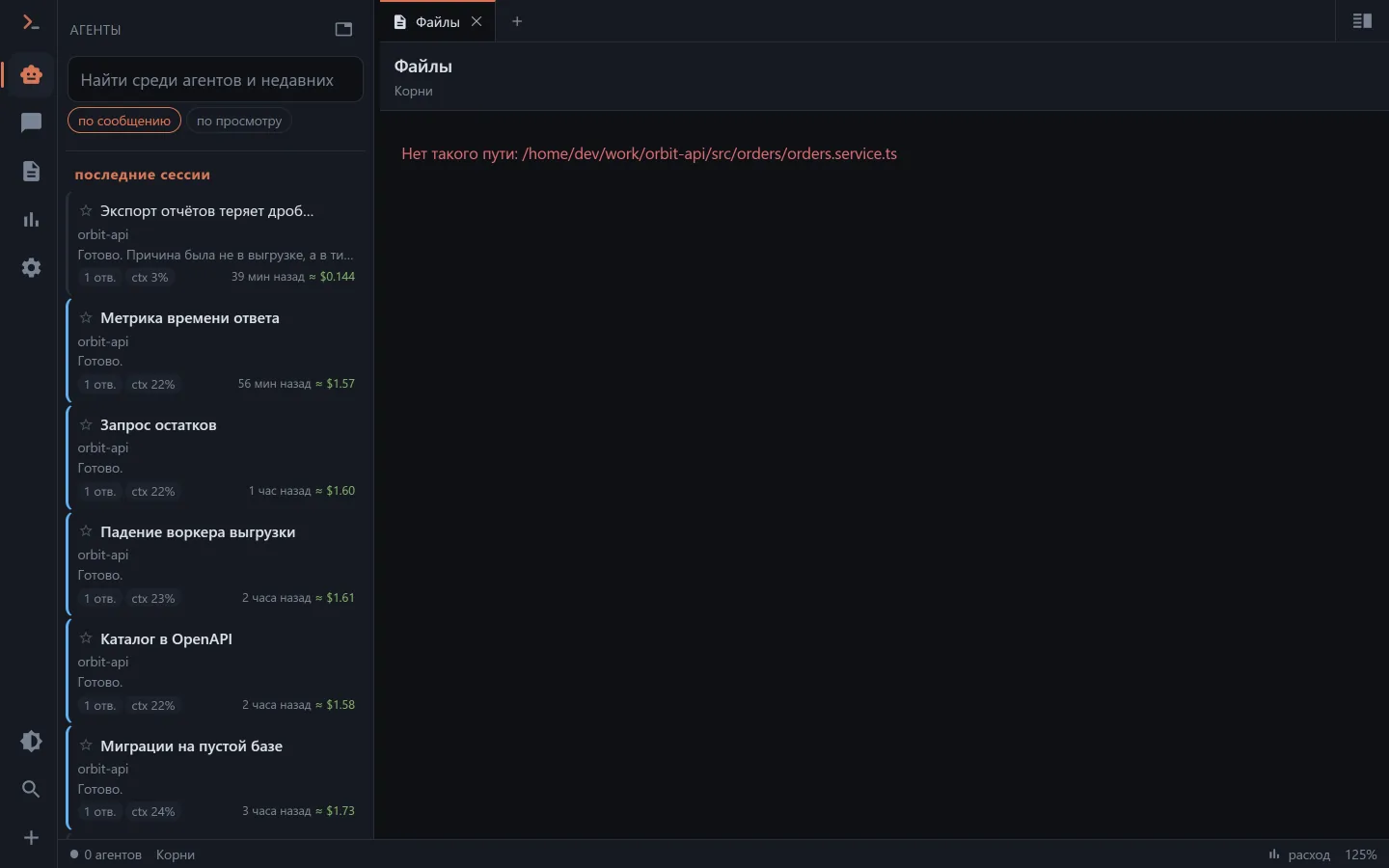Viewport: 1389px width, 868px height.
Task: Click 0 агентов in status bar
Action: tap(106, 854)
